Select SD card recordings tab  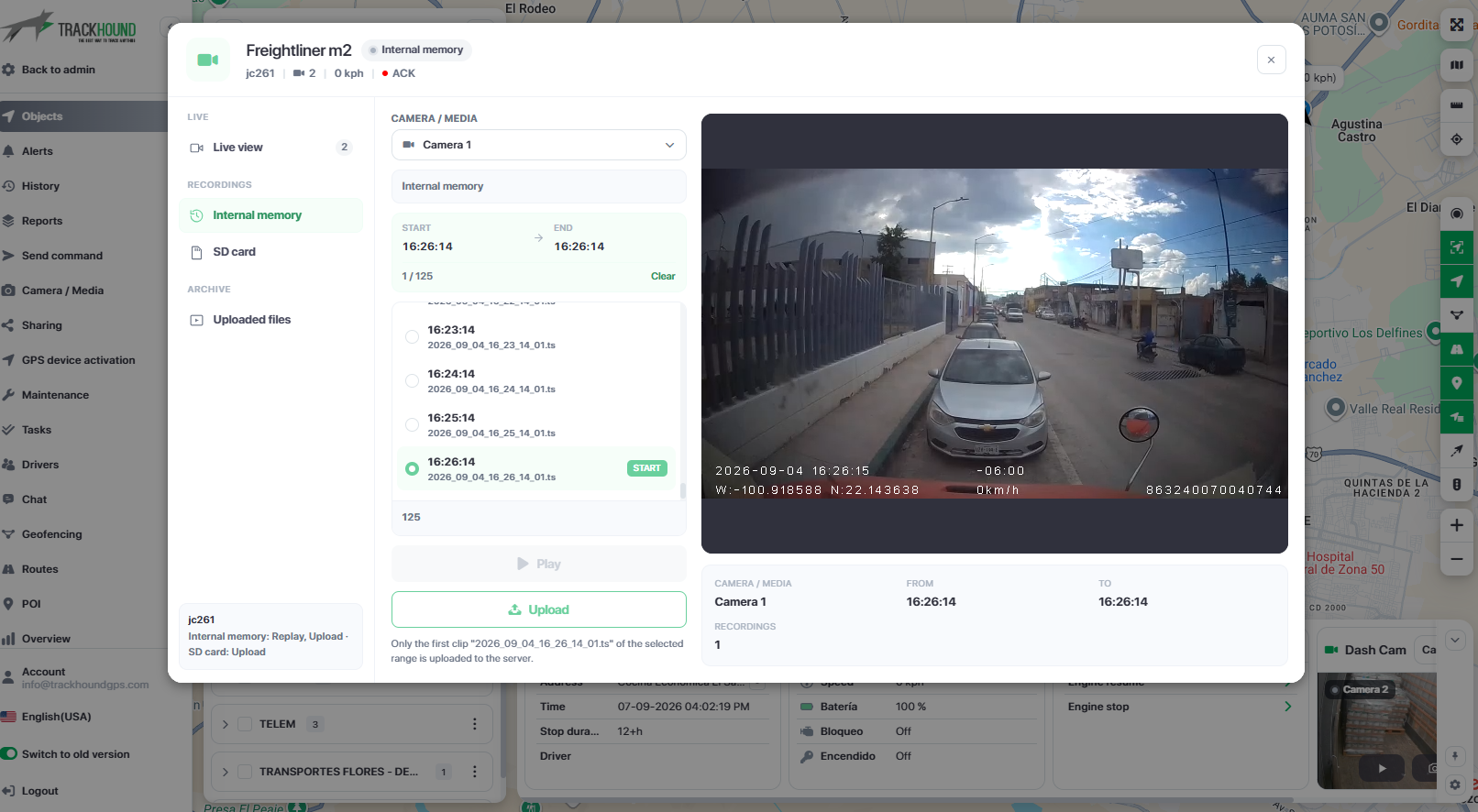[271, 252]
